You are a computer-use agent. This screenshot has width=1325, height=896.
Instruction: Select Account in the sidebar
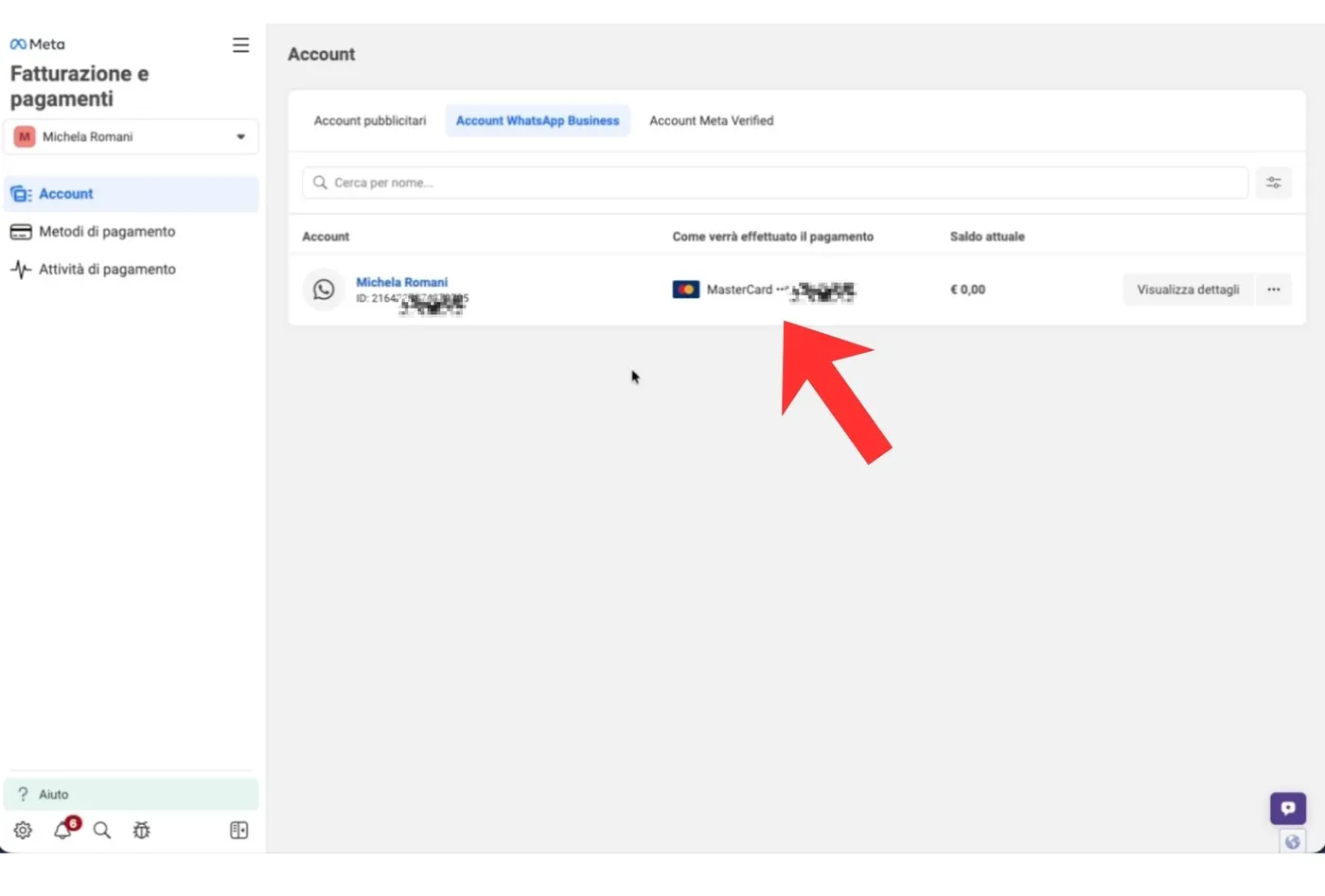click(131, 193)
